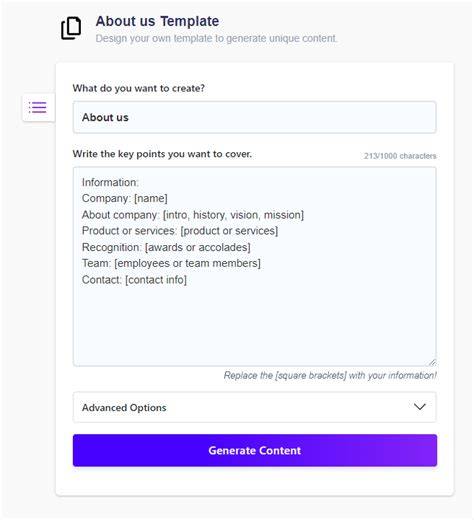Click the "About us Template" heading
Screen dimensions: 474x520
click(157, 21)
